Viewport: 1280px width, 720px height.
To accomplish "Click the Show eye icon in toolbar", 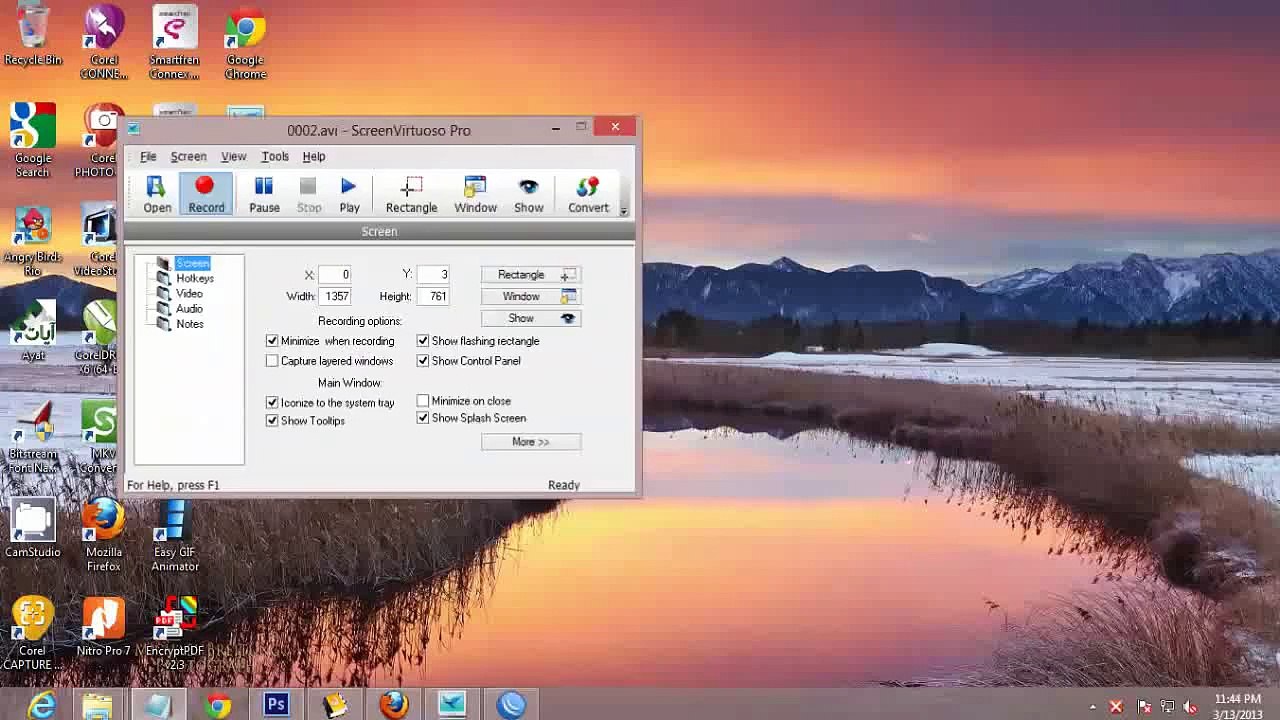I will [528, 194].
